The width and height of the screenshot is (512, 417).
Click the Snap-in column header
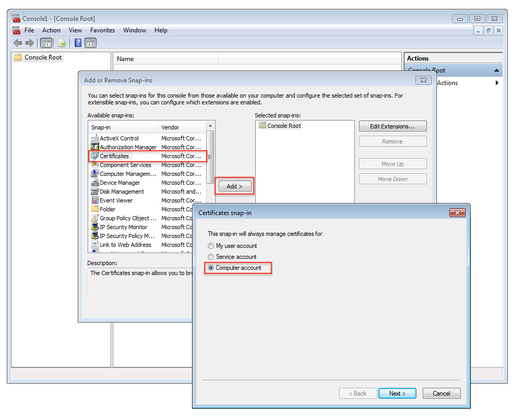click(x=124, y=127)
